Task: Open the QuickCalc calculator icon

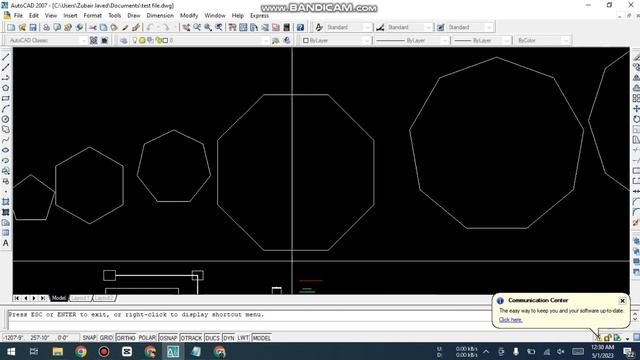Action: 287,27
